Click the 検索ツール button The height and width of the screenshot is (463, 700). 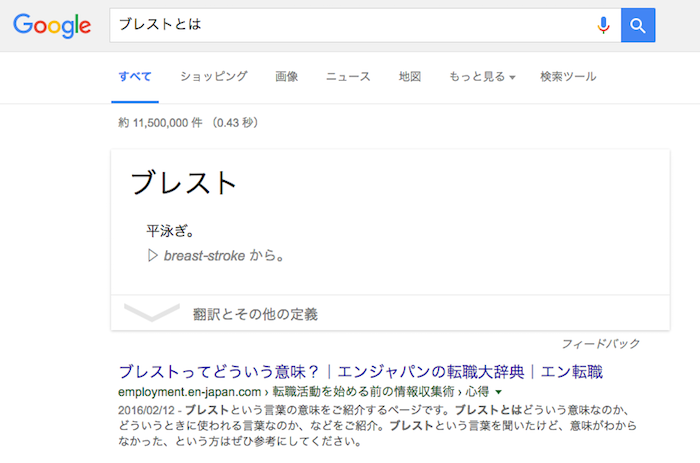click(x=568, y=77)
